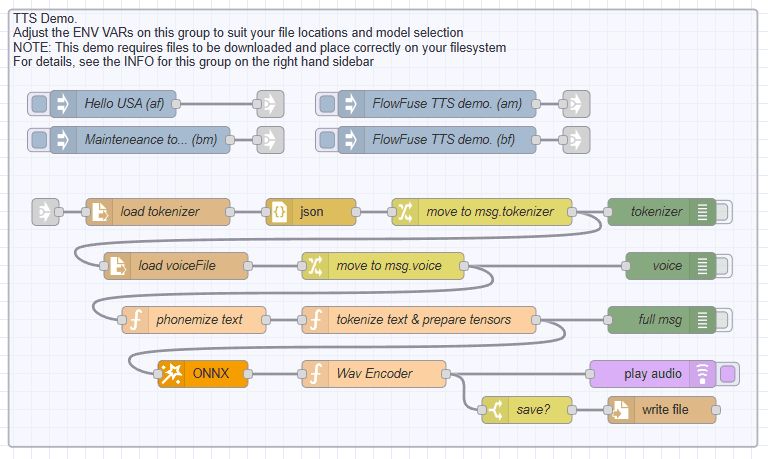Viewport: 768px width, 459px height.
Task: Click the switch icon on save? node
Action: tap(494, 410)
